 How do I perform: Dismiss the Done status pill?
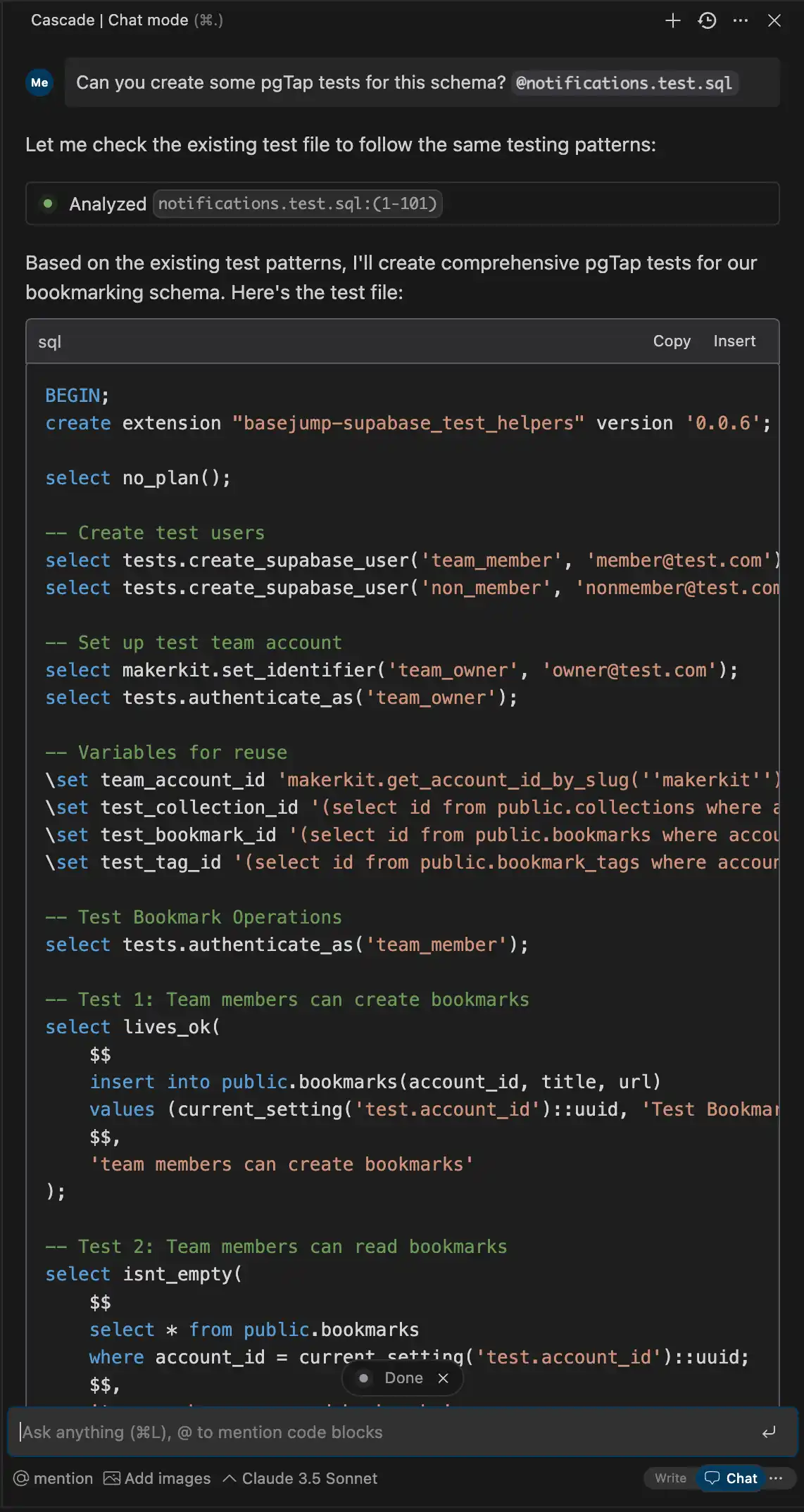click(443, 1378)
